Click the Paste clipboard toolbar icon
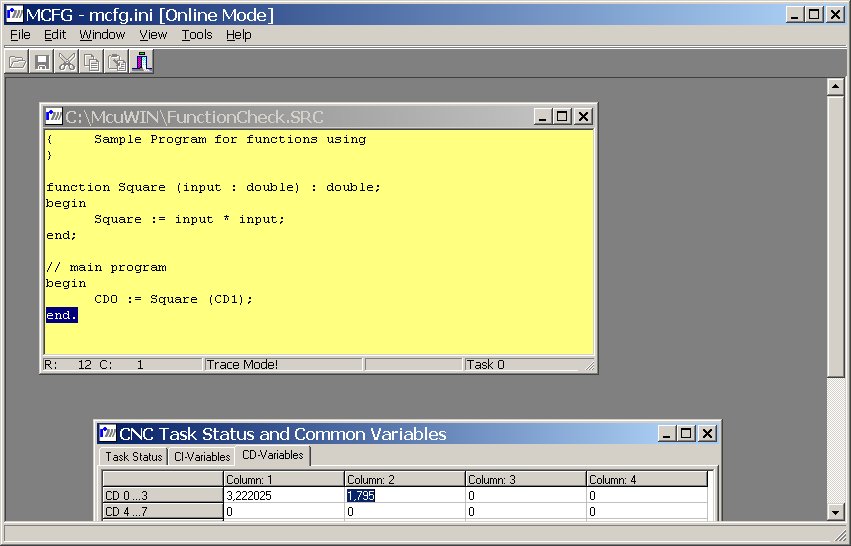This screenshot has height=546, width=851. tap(117, 61)
